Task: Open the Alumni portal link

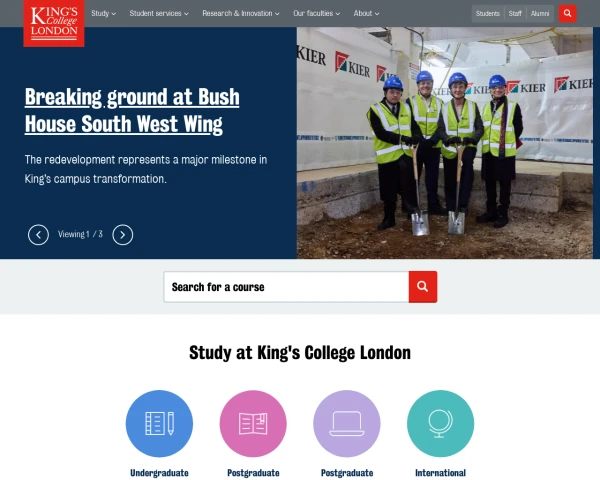Action: 540,14
